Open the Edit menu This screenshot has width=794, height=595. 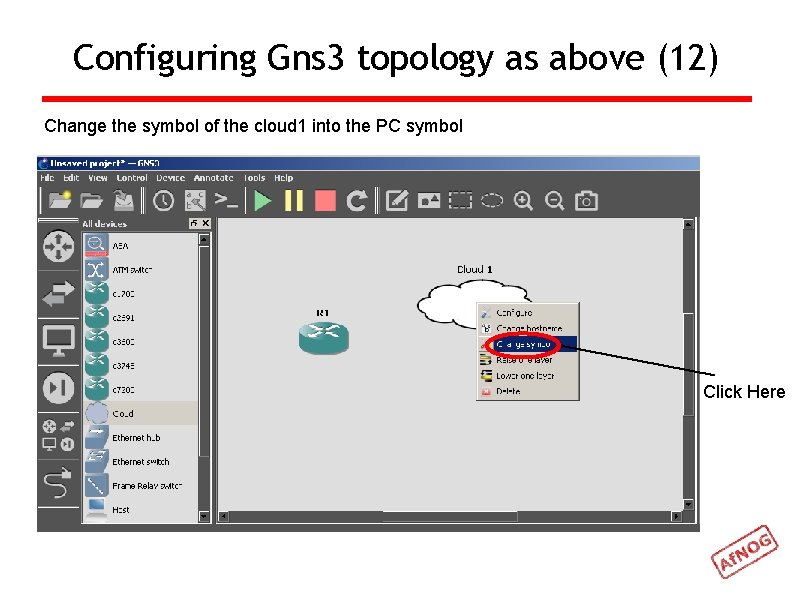pyautogui.click(x=71, y=178)
